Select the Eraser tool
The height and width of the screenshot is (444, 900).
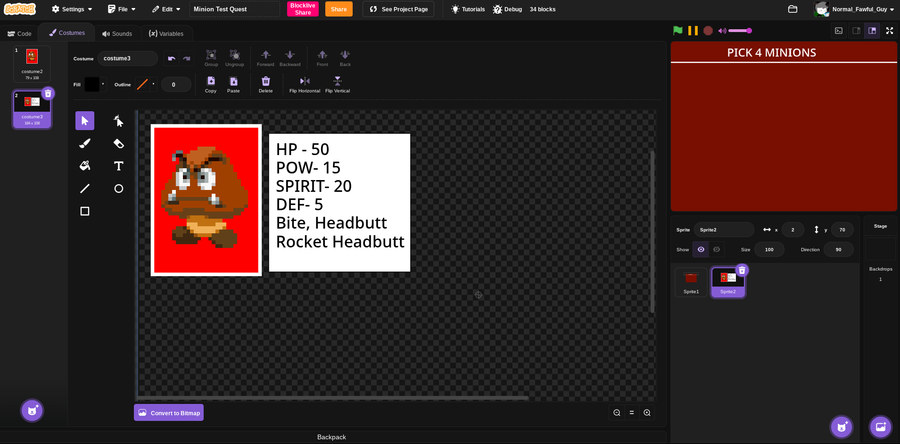click(x=119, y=143)
